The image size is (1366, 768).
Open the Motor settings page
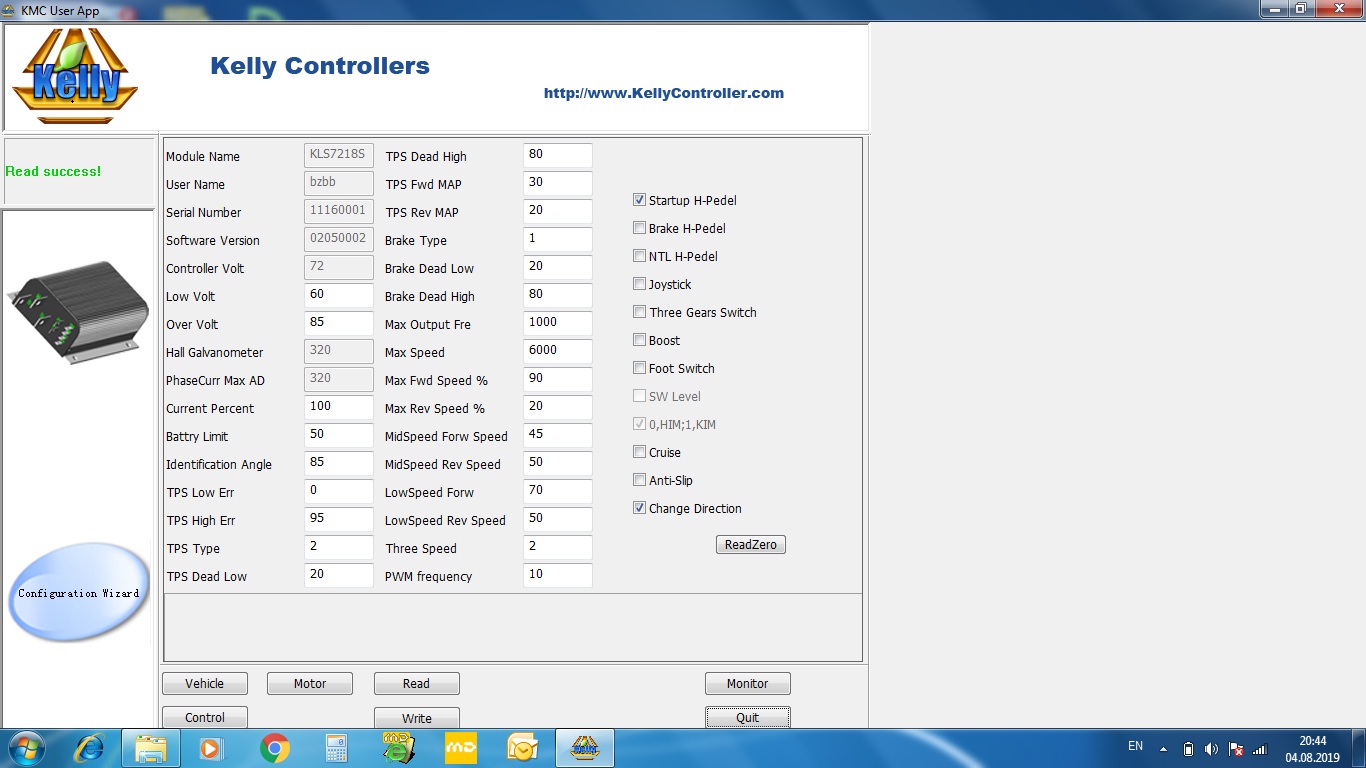[x=310, y=684]
